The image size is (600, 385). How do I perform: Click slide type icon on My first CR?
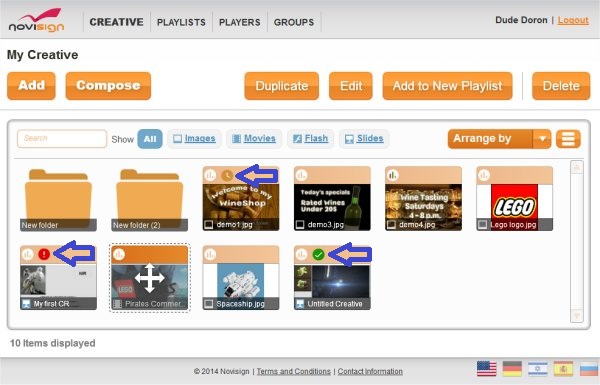pyautogui.click(x=26, y=304)
